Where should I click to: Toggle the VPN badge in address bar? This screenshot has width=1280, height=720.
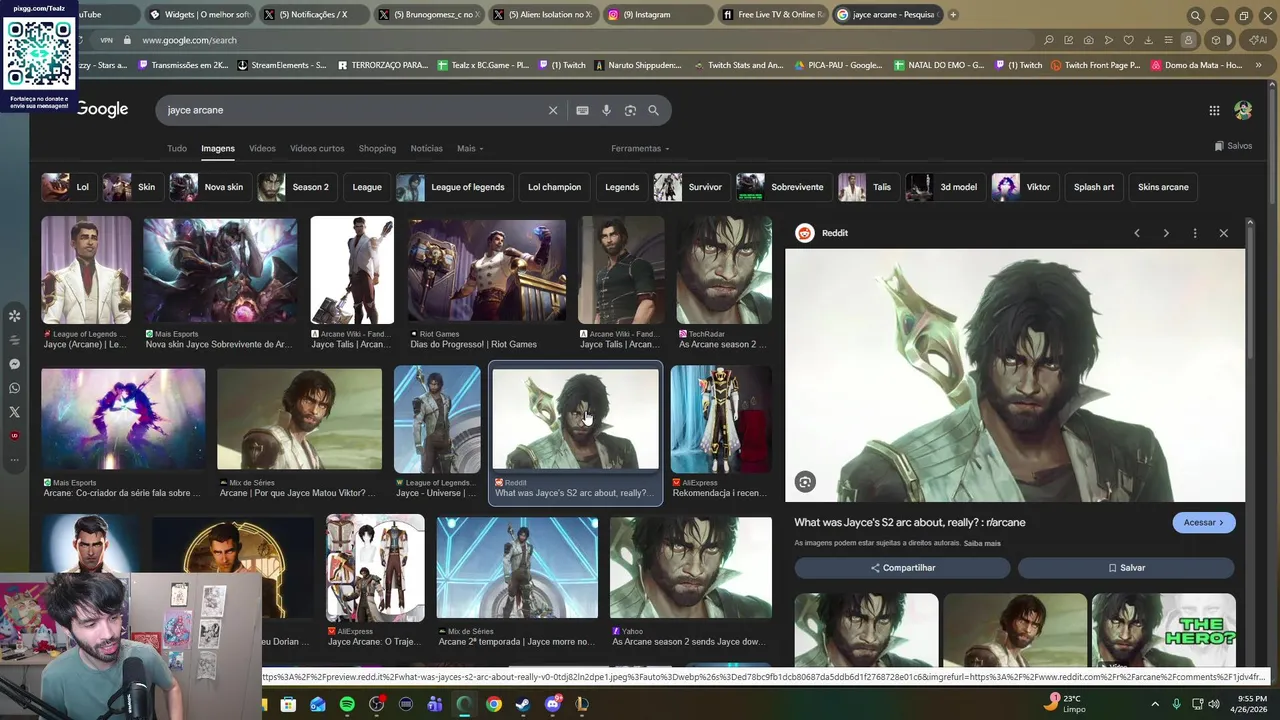click(x=107, y=40)
